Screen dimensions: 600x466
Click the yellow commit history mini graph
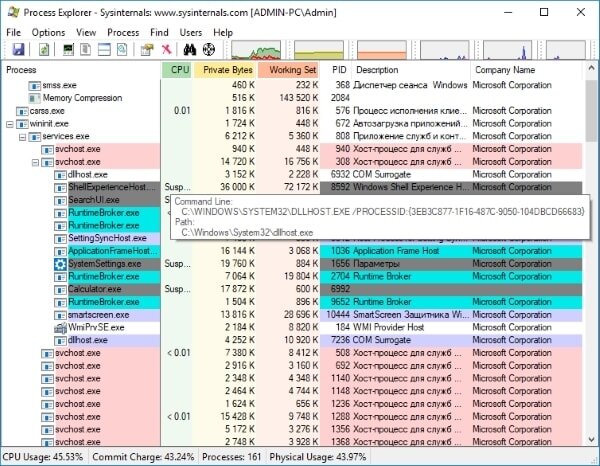tap(319, 50)
